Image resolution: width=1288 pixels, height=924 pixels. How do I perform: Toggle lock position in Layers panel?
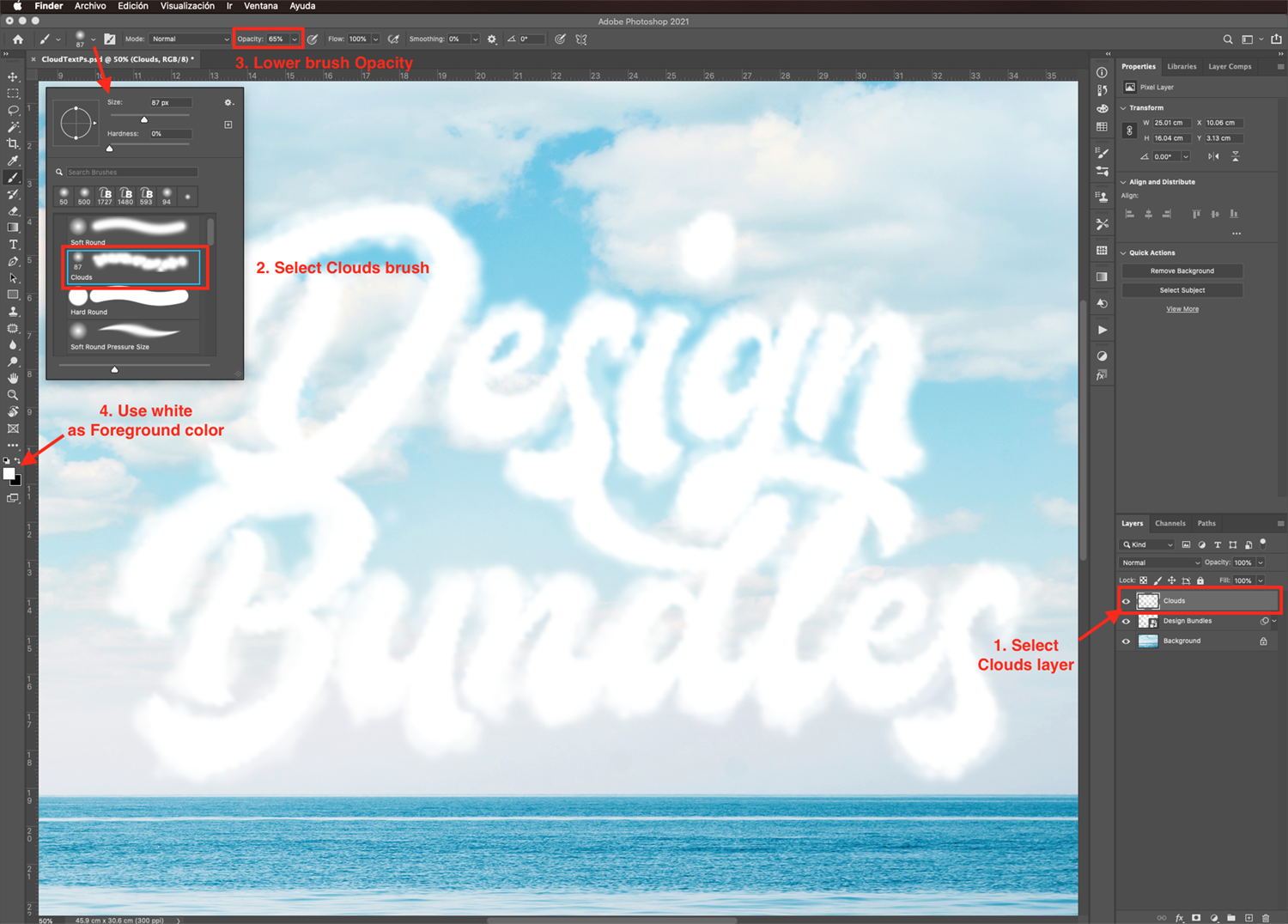[1171, 581]
